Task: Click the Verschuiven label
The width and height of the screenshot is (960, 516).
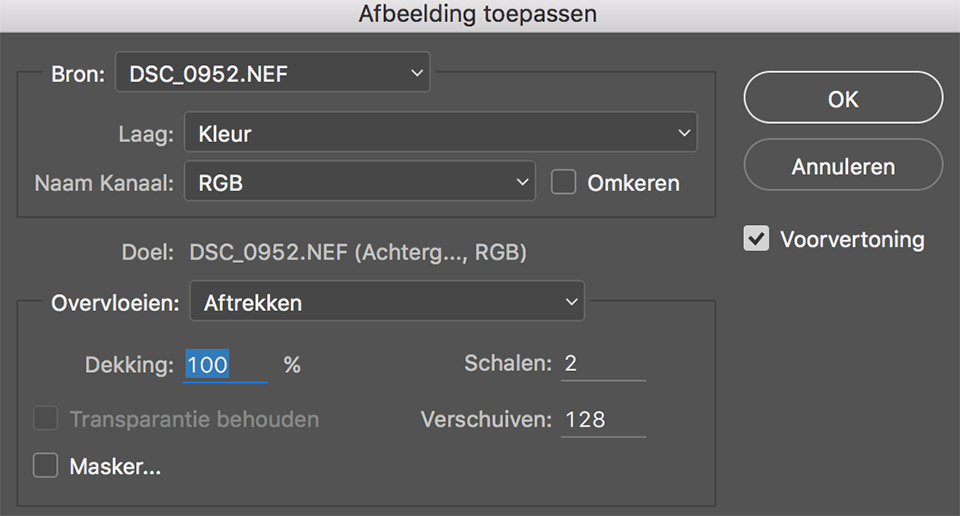Action: (x=486, y=419)
